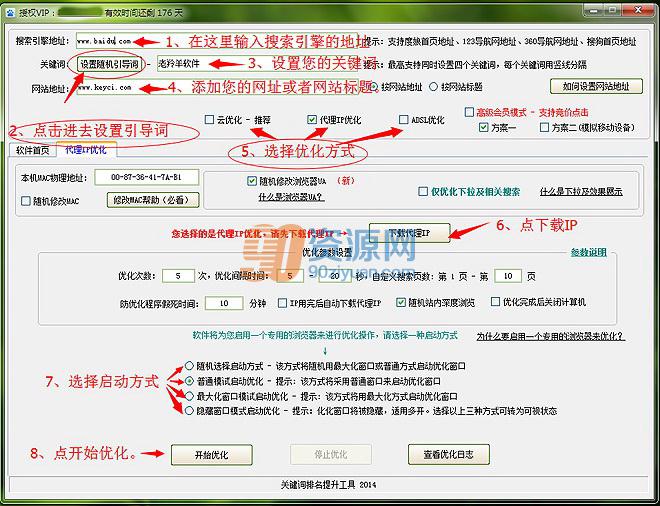
Task: Click status bar text 关键词排名提升工具 2014
Action: point(328,485)
